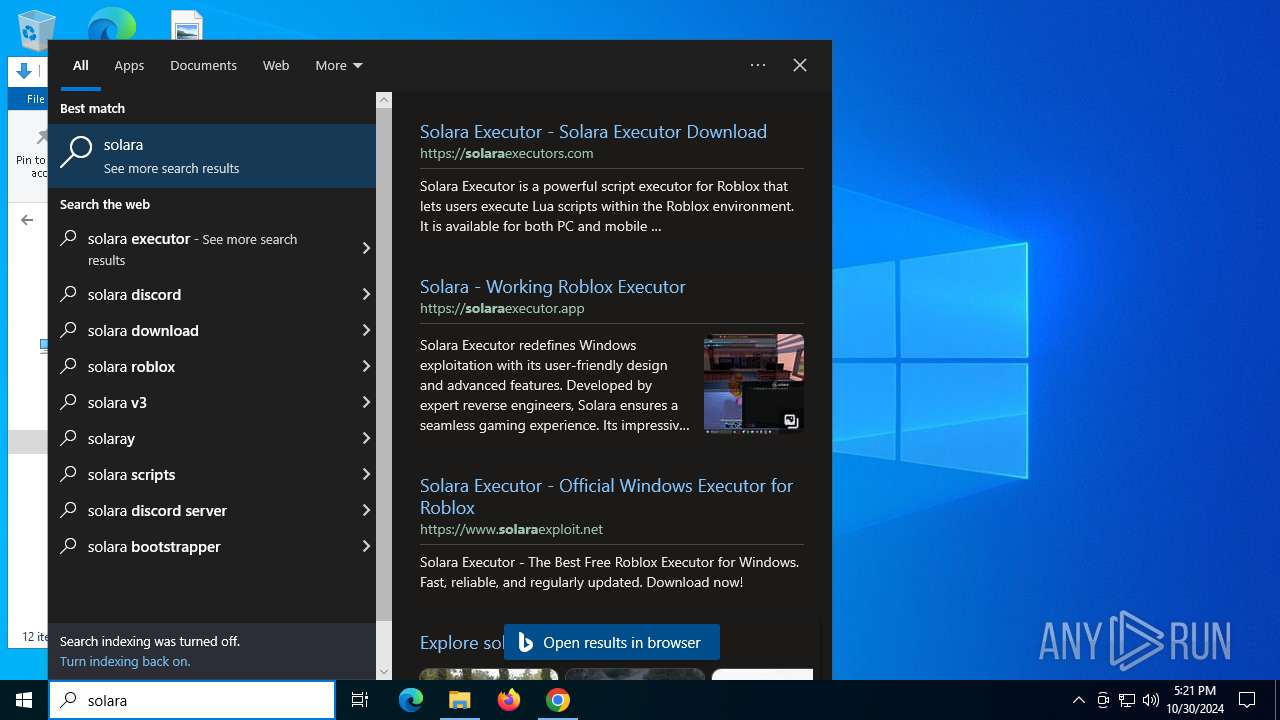
Task: Switch to the Documents search tab
Action: [x=203, y=65]
